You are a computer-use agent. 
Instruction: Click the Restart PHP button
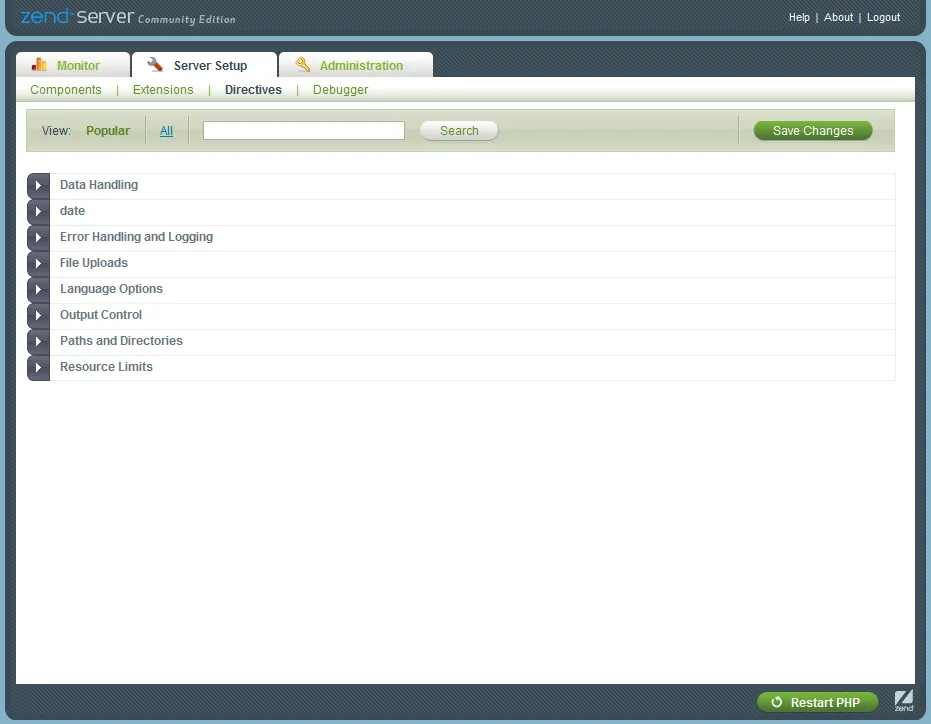point(817,703)
